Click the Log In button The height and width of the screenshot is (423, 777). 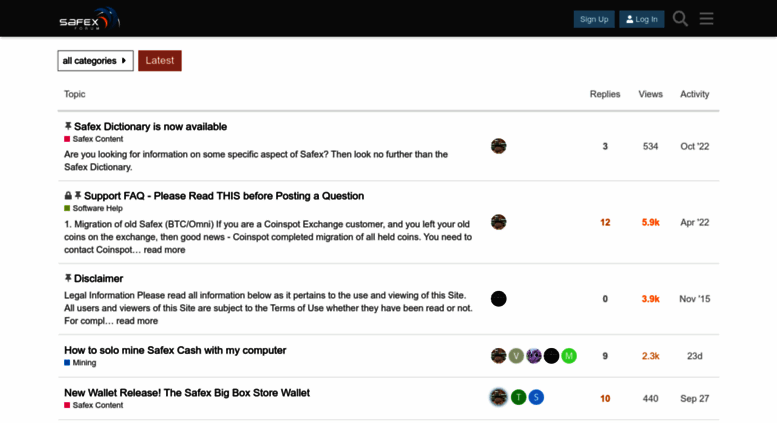(641, 19)
